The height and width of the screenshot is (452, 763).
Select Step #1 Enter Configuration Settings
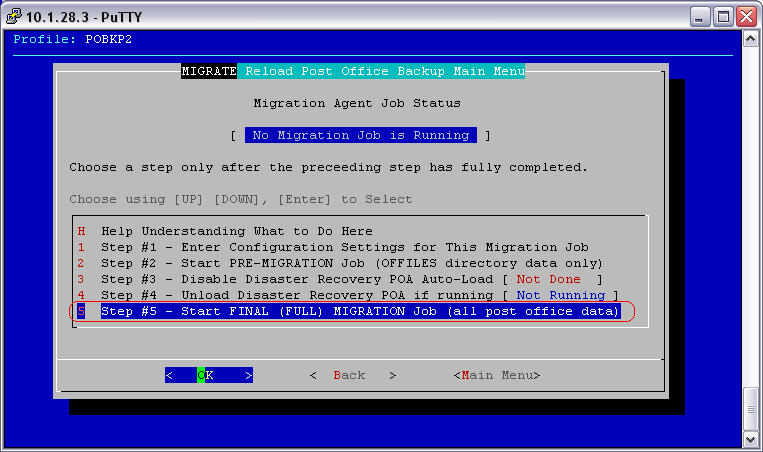point(333,247)
